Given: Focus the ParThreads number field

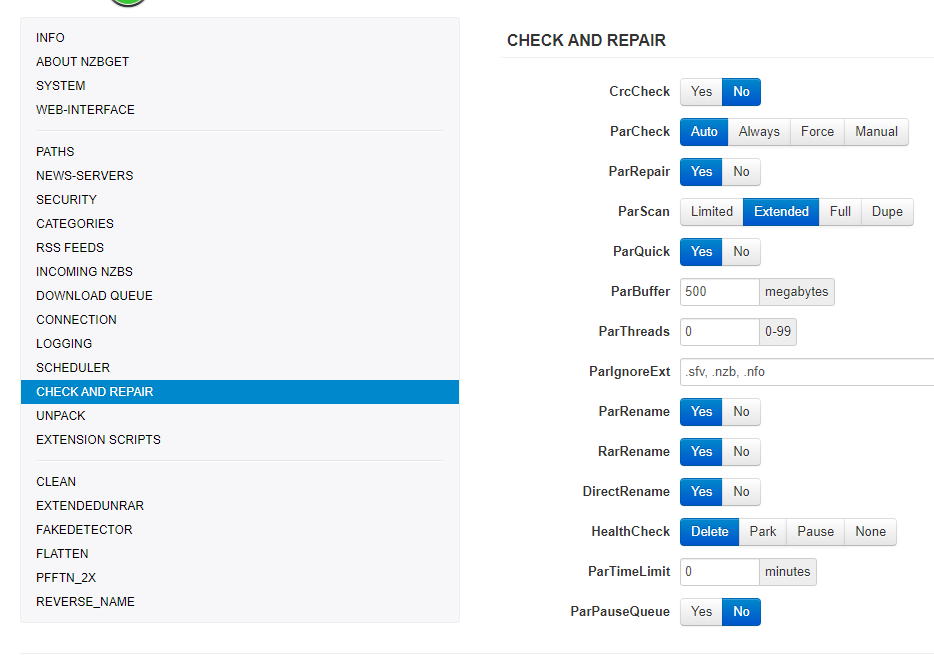Looking at the screenshot, I should point(719,332).
